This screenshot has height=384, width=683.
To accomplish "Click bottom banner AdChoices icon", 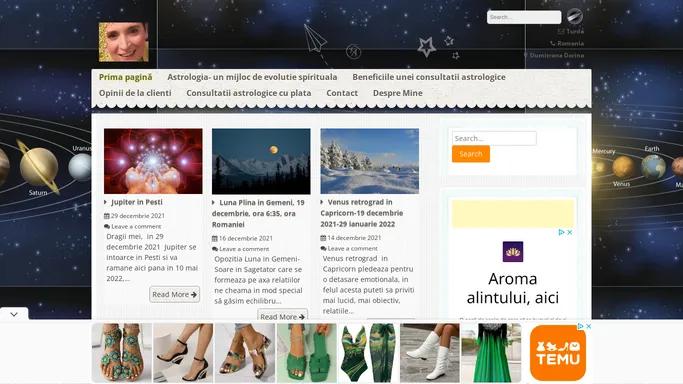I will coord(580,326).
